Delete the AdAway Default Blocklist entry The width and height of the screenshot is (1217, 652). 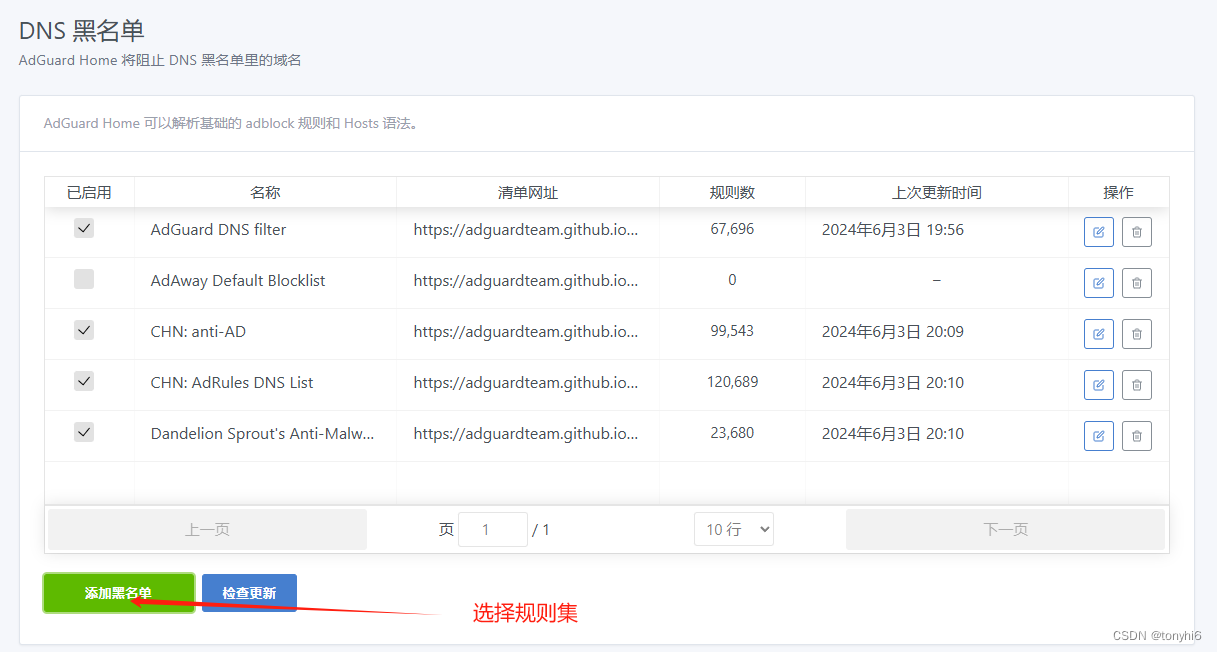1136,283
